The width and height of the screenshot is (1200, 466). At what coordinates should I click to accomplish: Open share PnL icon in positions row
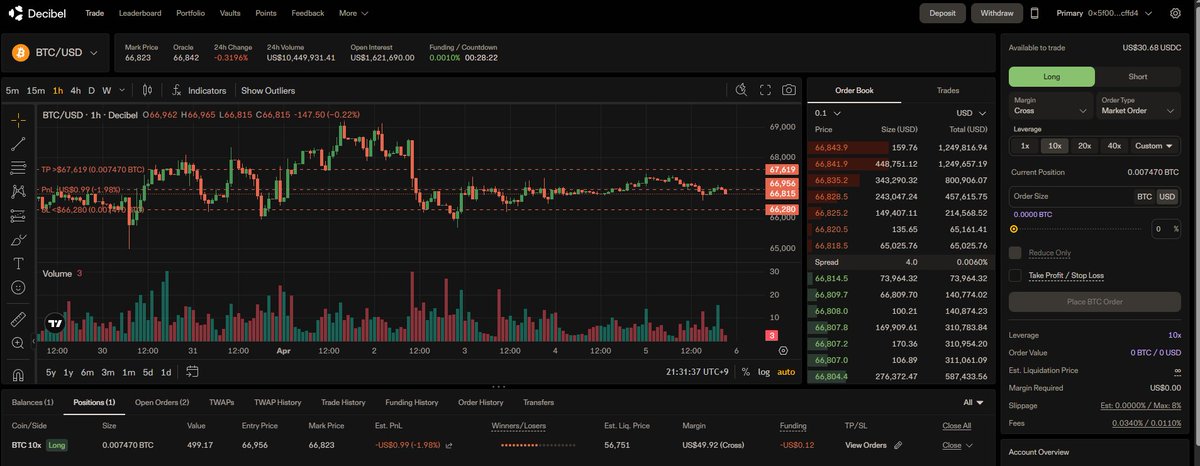coord(448,445)
